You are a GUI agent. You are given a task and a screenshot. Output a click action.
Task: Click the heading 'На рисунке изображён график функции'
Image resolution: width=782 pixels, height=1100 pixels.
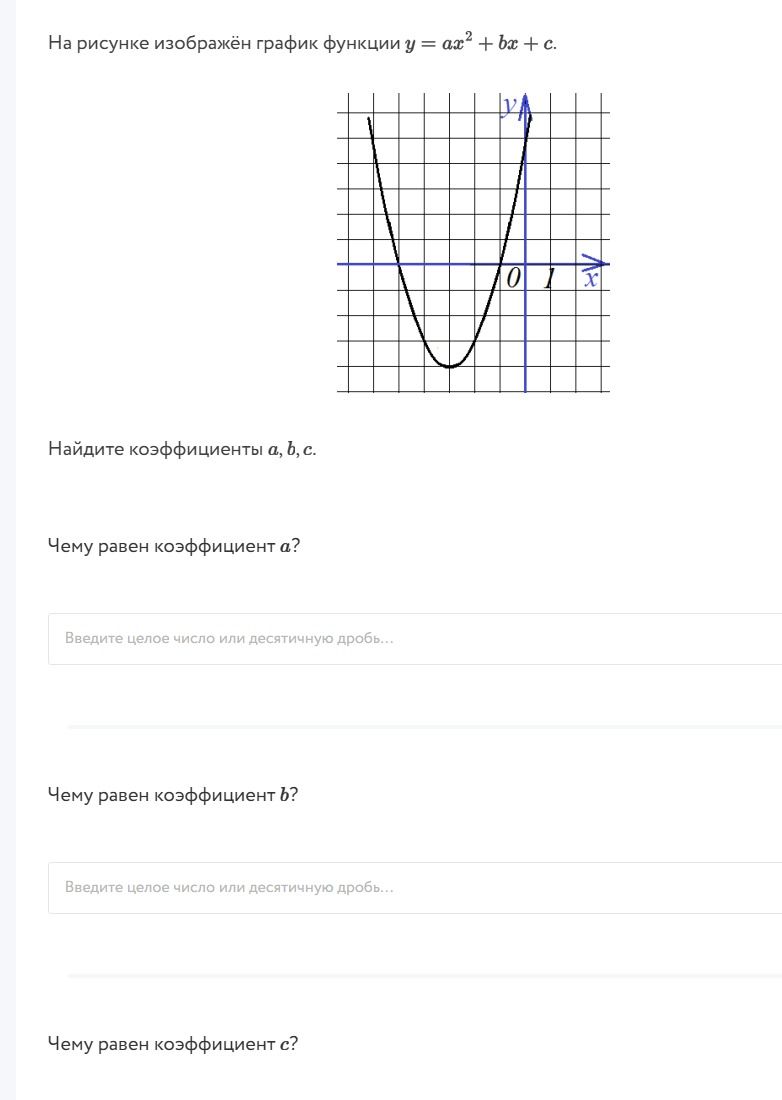[x=224, y=43]
